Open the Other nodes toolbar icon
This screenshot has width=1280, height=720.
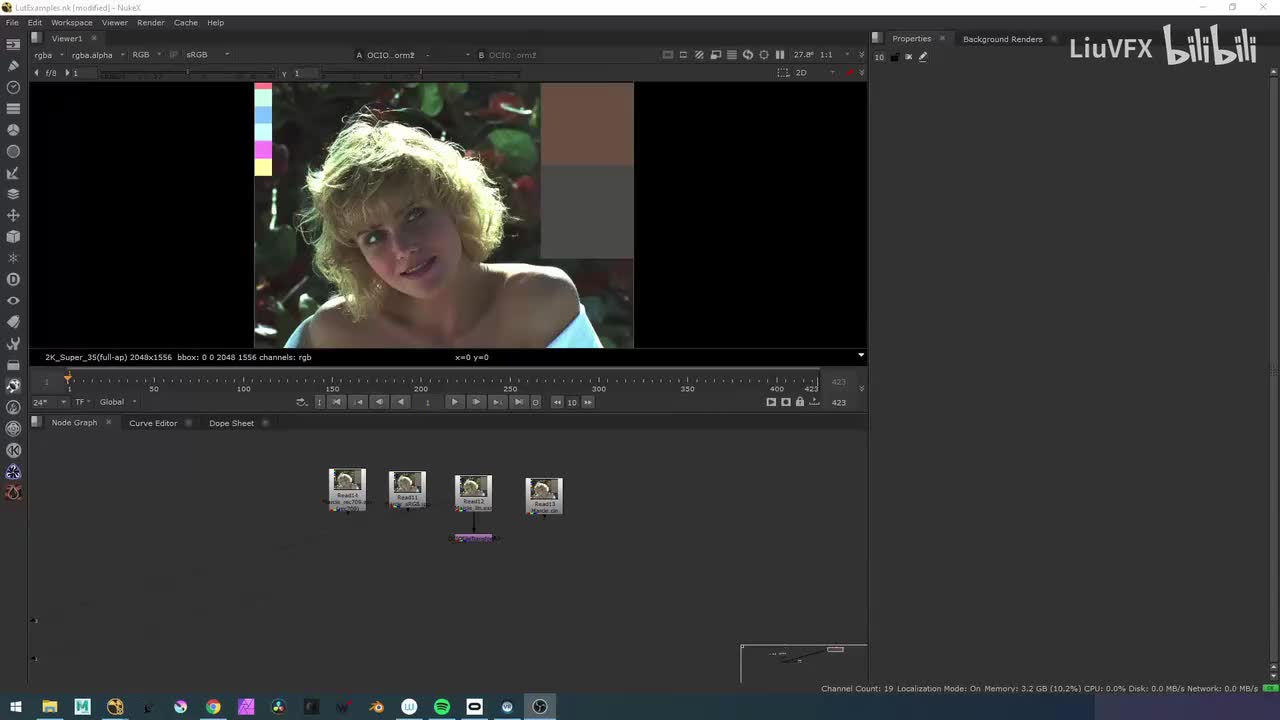(x=13, y=365)
